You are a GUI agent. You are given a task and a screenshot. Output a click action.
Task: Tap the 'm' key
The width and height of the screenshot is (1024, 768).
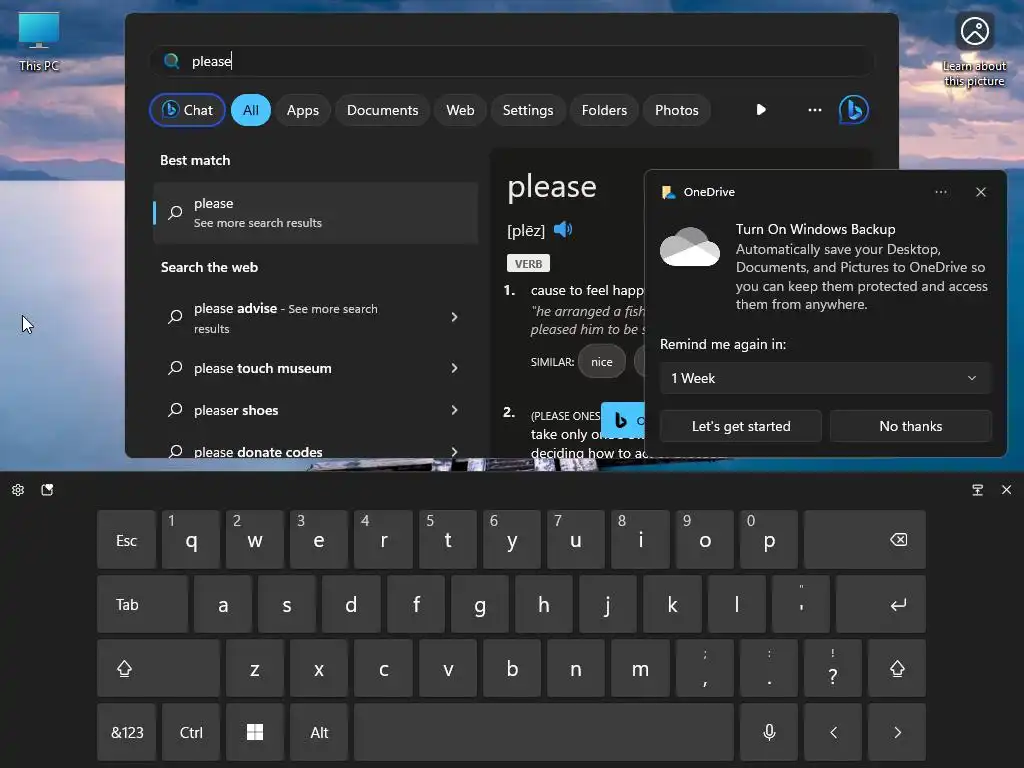641,668
